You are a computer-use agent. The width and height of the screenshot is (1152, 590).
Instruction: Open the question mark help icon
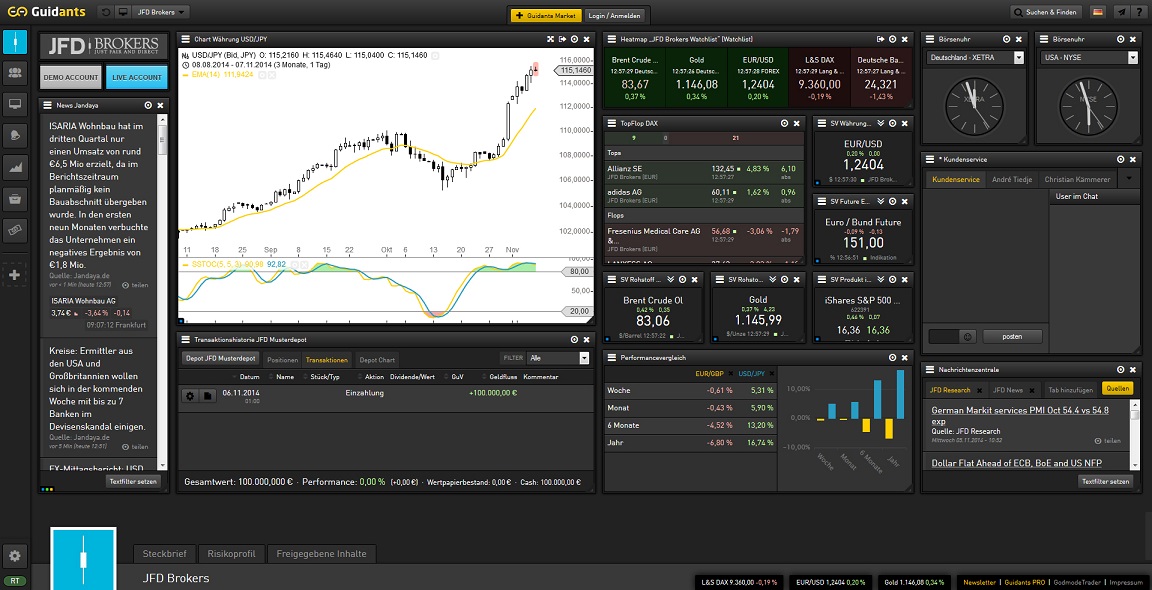[x=1138, y=12]
